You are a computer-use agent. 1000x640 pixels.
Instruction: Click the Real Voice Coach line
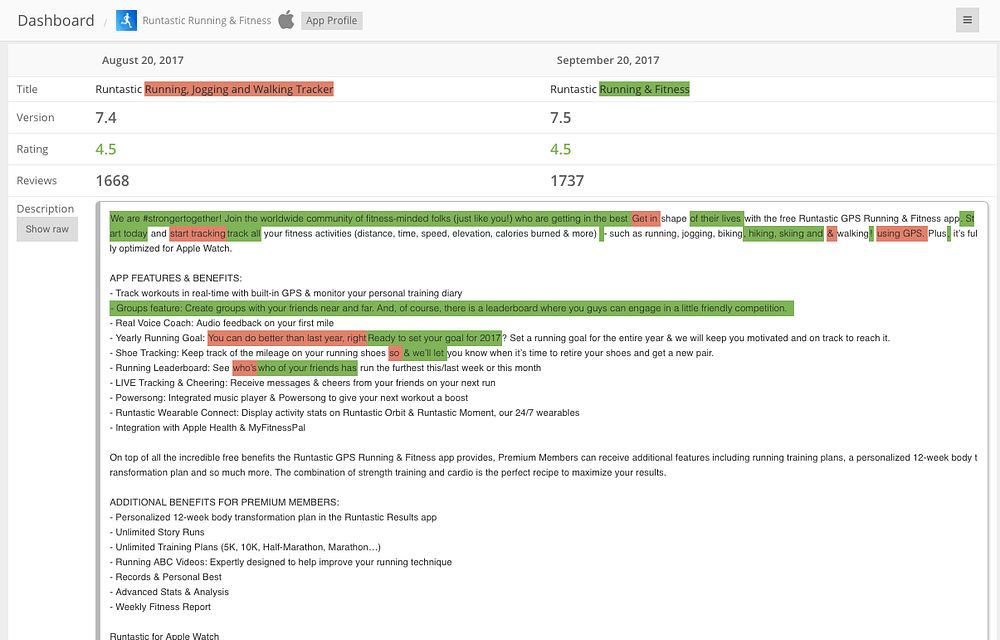click(x=221, y=323)
